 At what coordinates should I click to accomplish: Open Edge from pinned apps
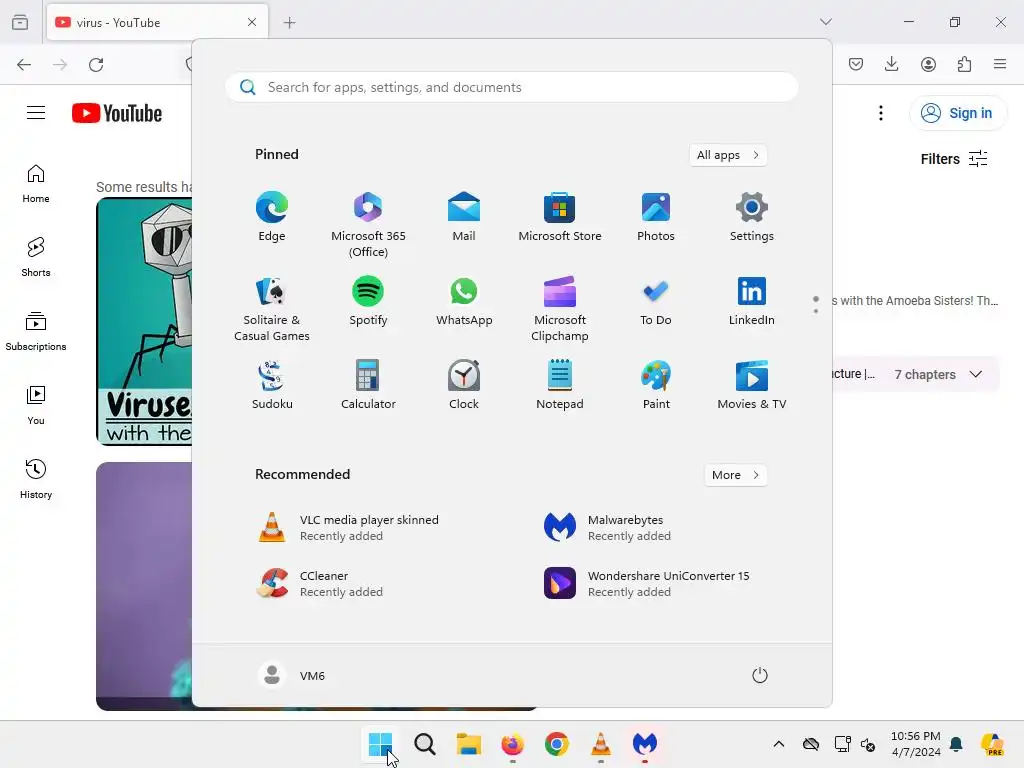(x=272, y=217)
